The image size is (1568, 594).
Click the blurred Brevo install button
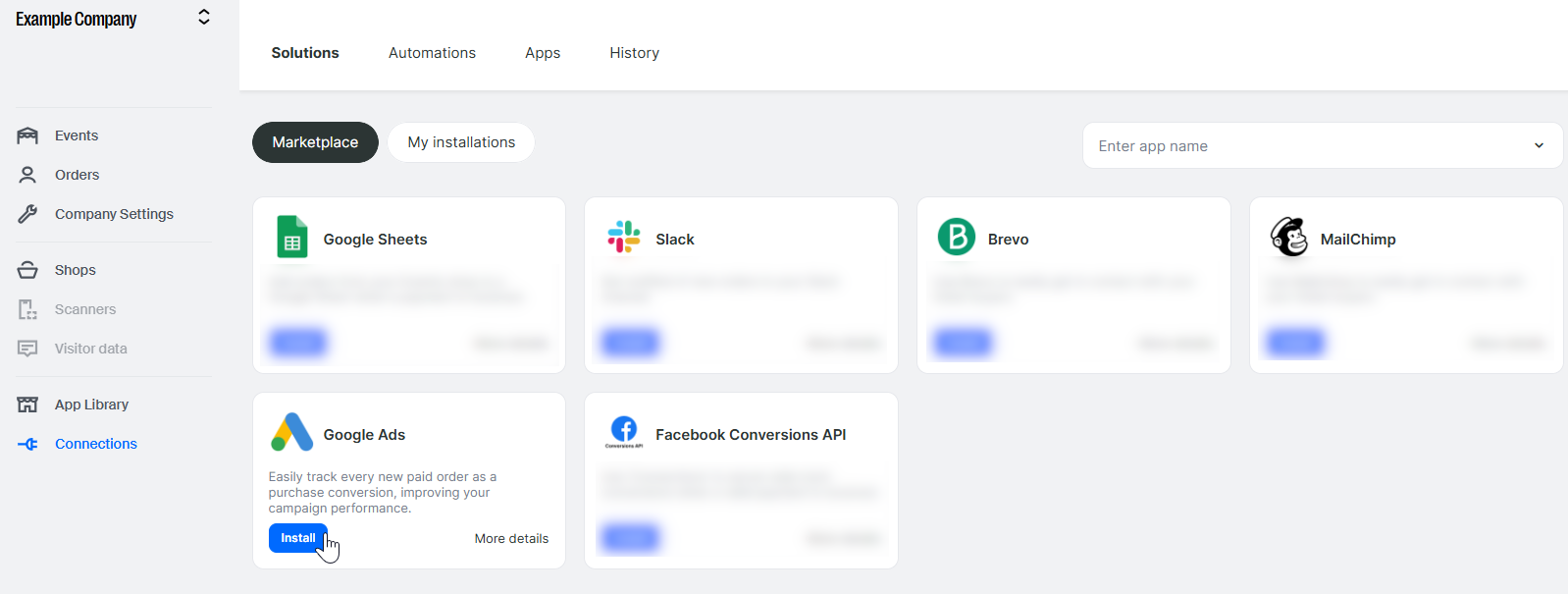pyautogui.click(x=963, y=343)
